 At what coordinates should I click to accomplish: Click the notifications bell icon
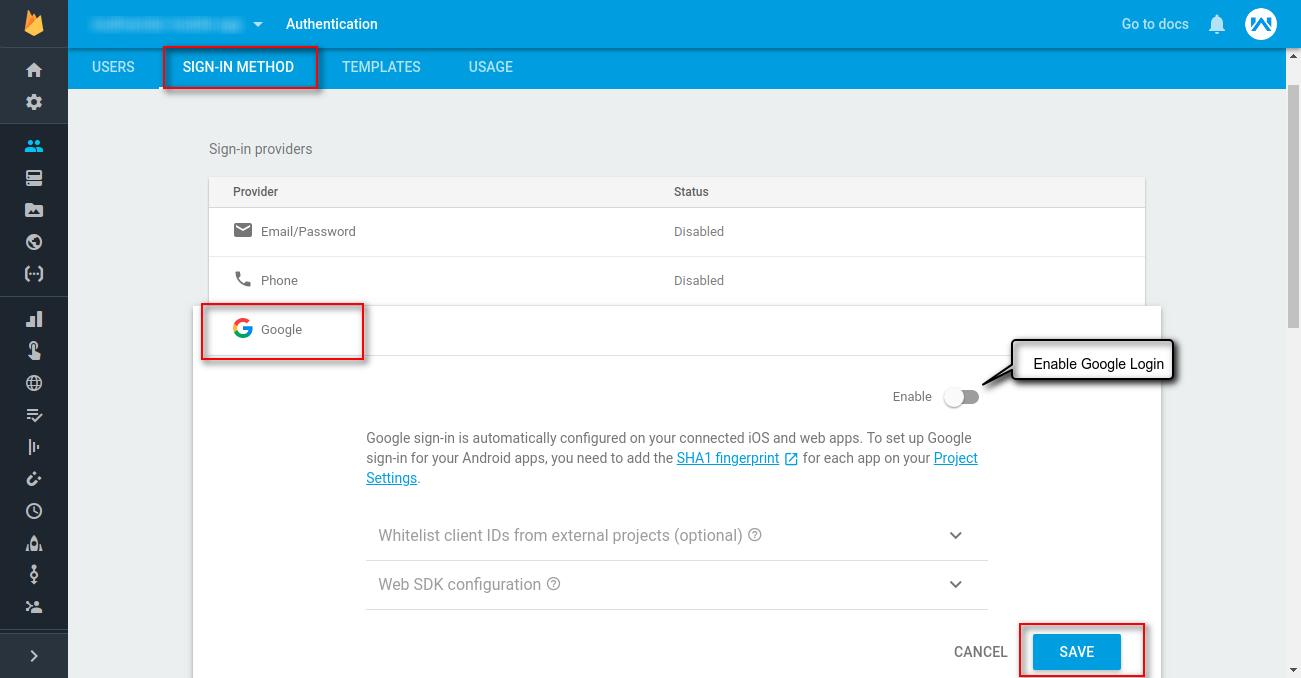click(x=1216, y=24)
